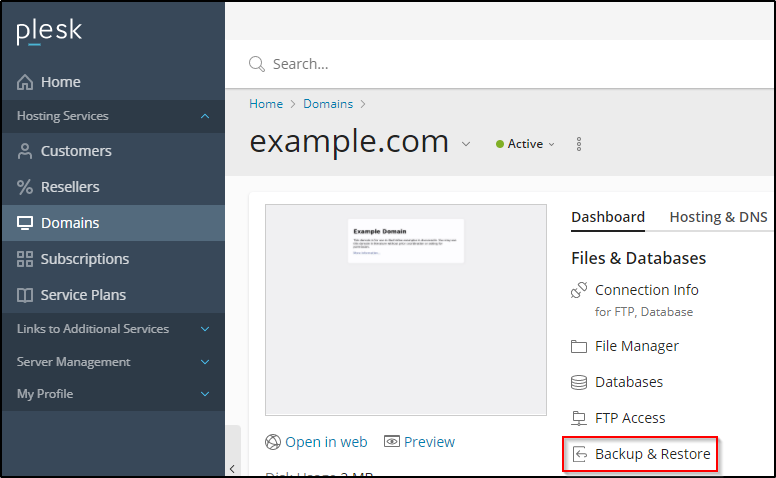The height and width of the screenshot is (478, 776).
Task: Open the three-dot more actions menu
Action: tap(579, 144)
